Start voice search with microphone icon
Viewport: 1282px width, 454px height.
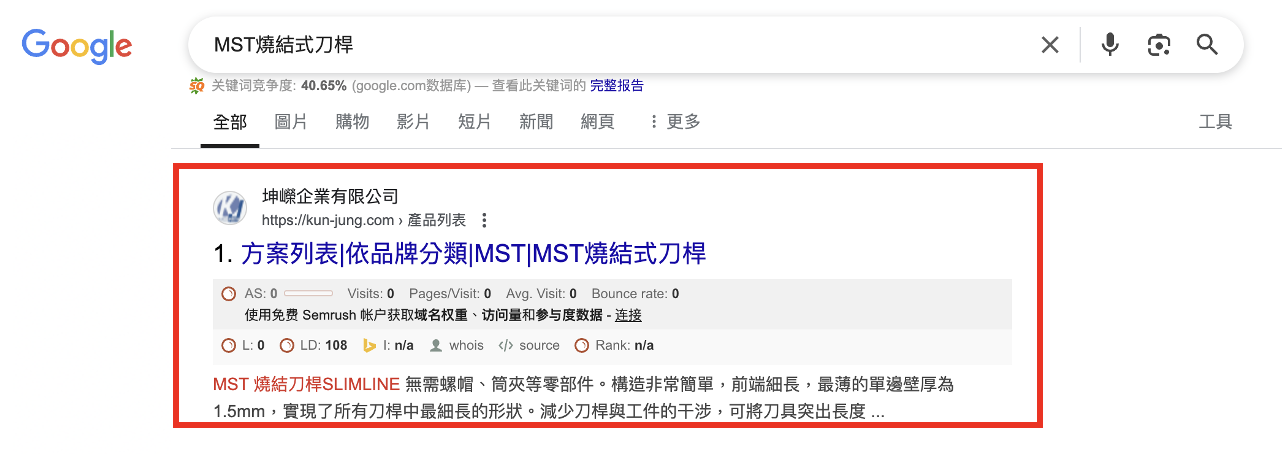coord(1109,45)
